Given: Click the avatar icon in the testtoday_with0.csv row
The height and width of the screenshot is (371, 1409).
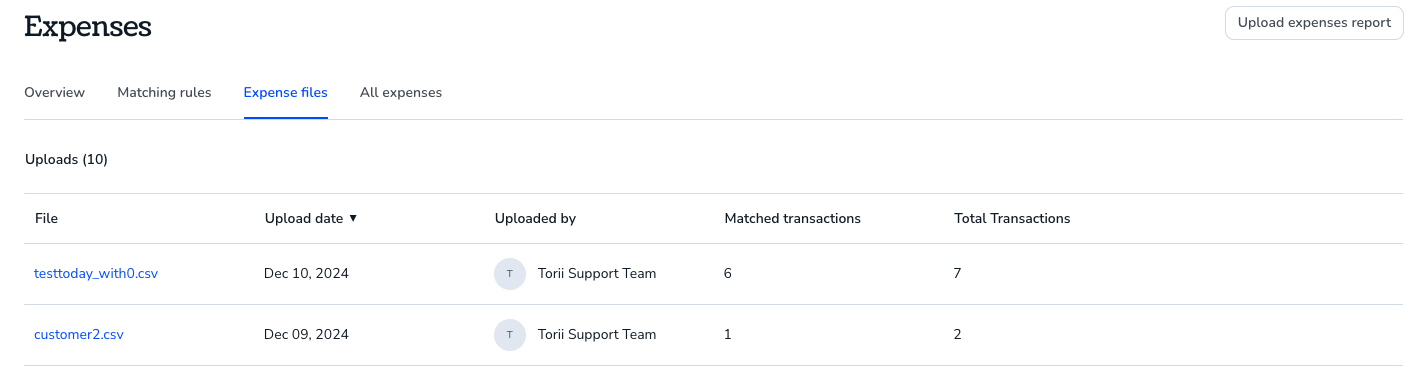Looking at the screenshot, I should (x=510, y=274).
